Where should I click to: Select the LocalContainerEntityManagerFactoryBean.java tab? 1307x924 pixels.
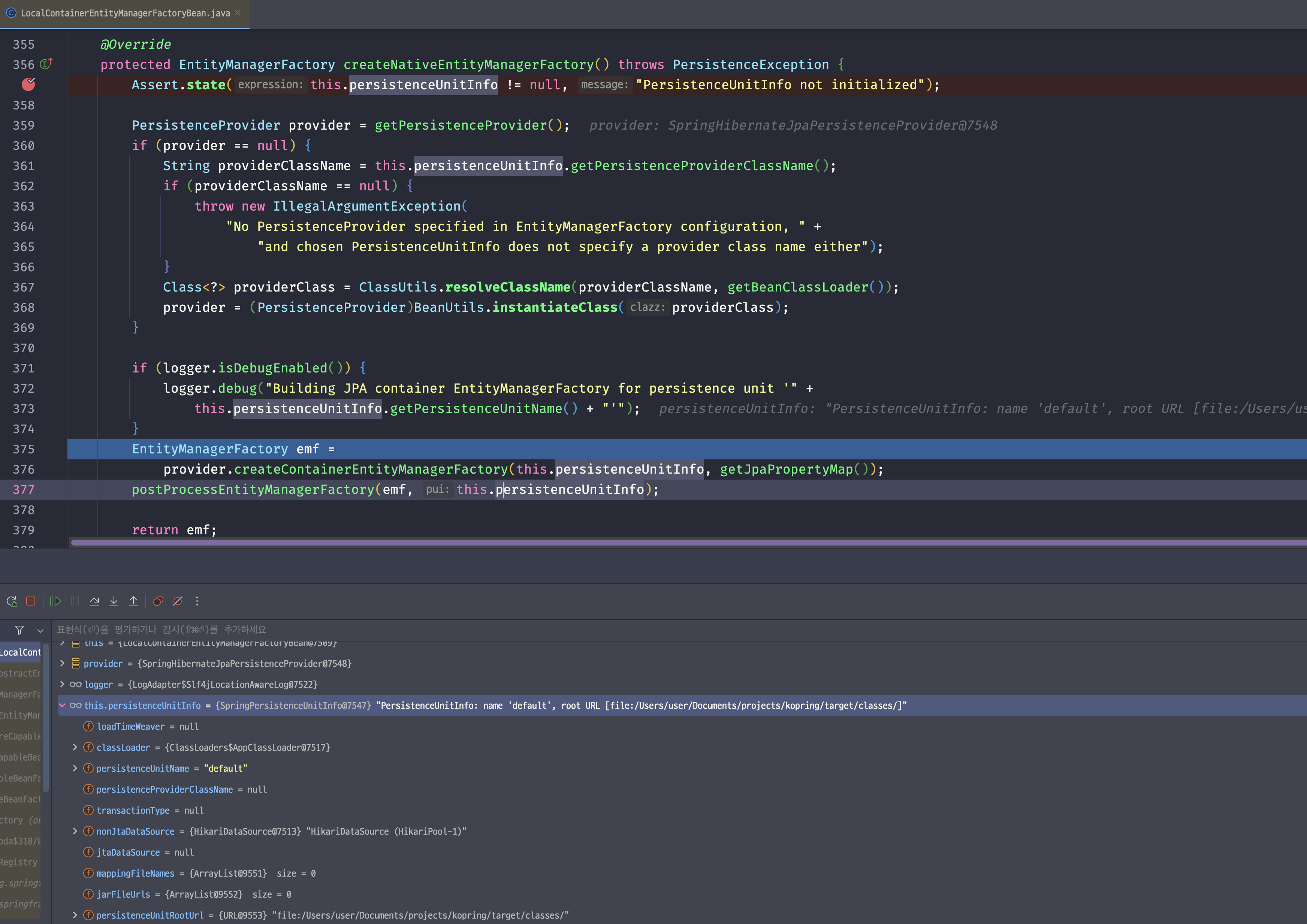point(125,13)
